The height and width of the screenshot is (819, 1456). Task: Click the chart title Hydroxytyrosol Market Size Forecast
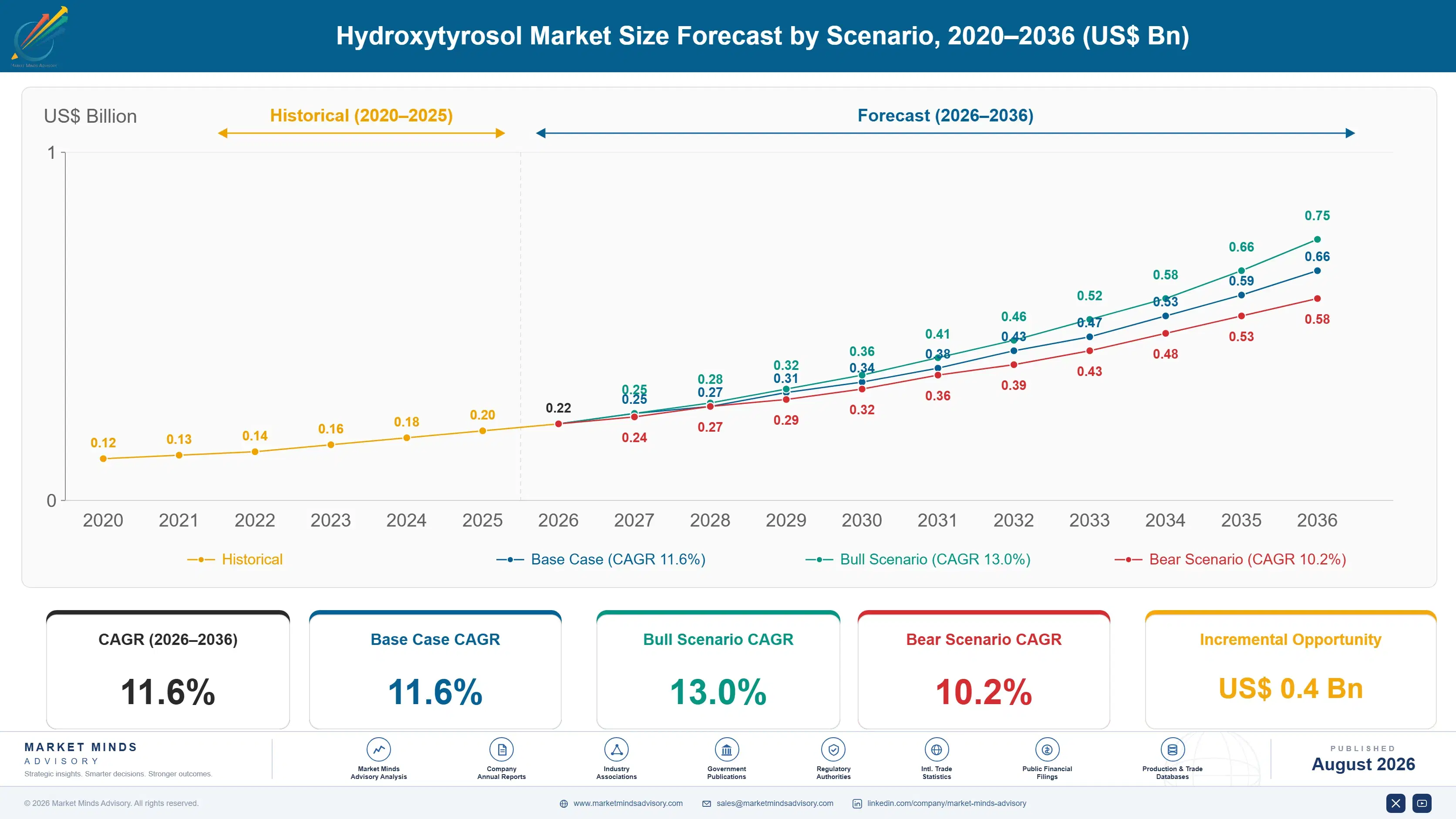point(762,36)
